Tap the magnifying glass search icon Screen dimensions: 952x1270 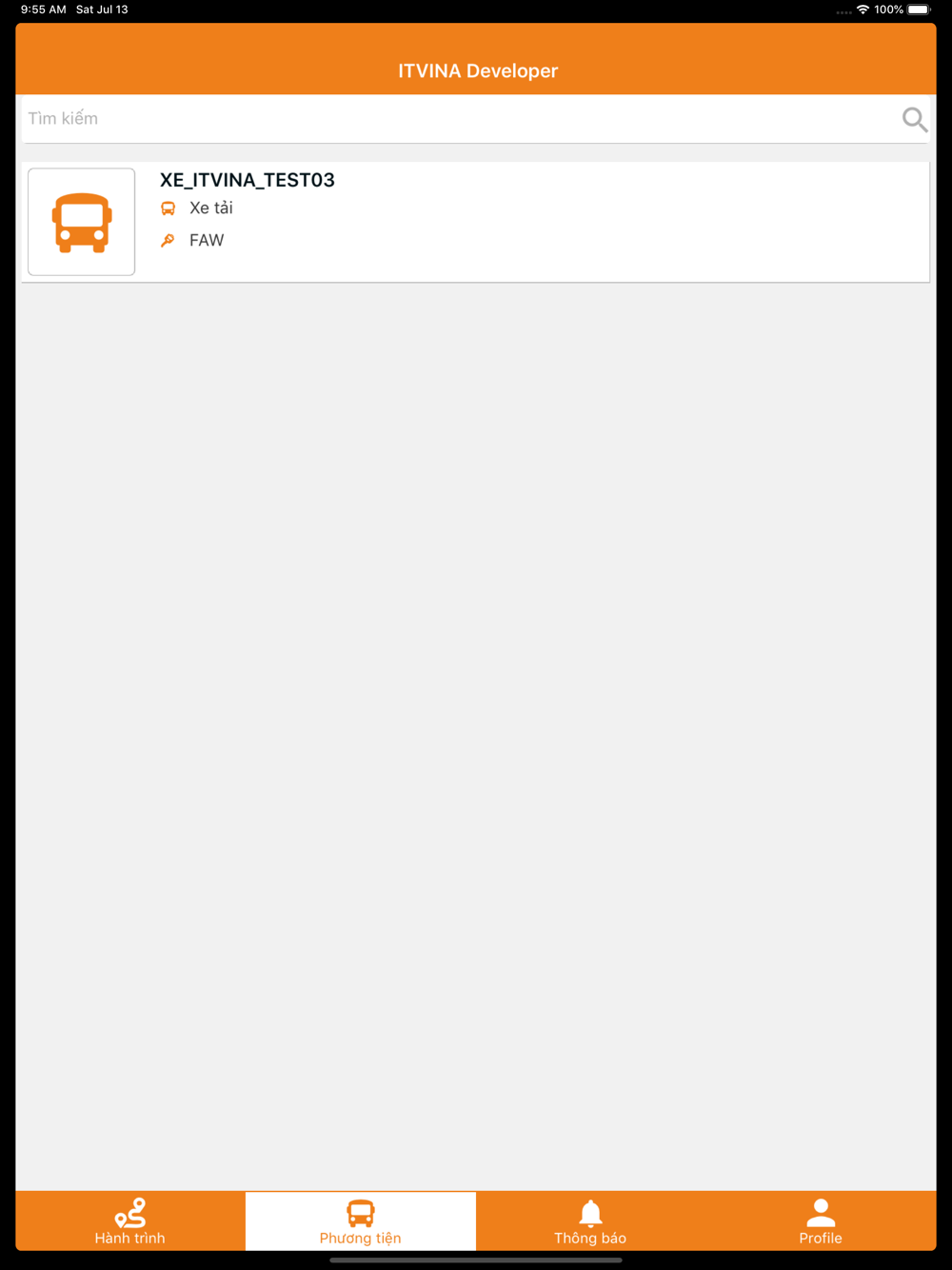point(915,119)
